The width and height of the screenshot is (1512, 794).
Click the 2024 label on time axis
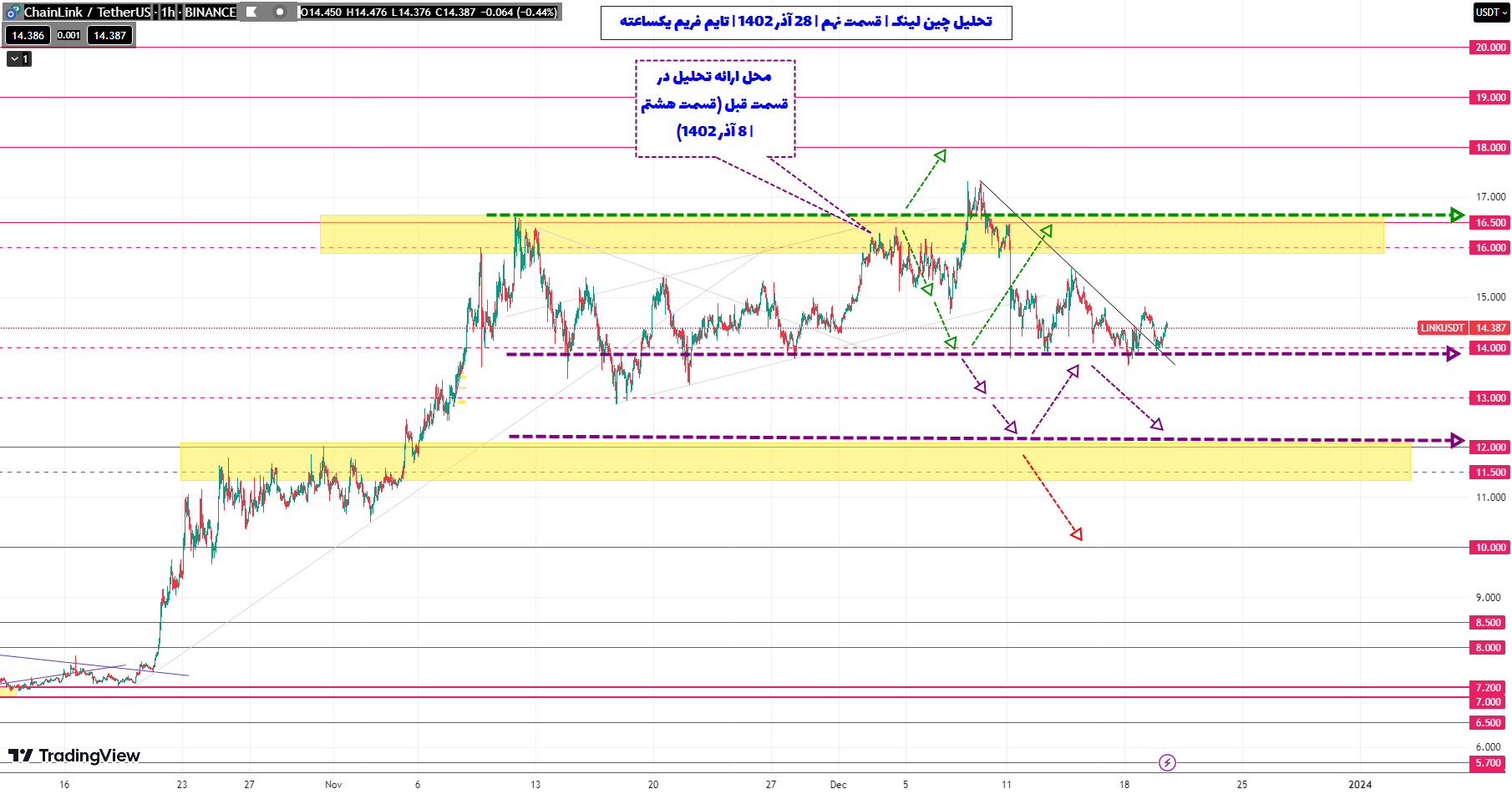pyautogui.click(x=1360, y=785)
